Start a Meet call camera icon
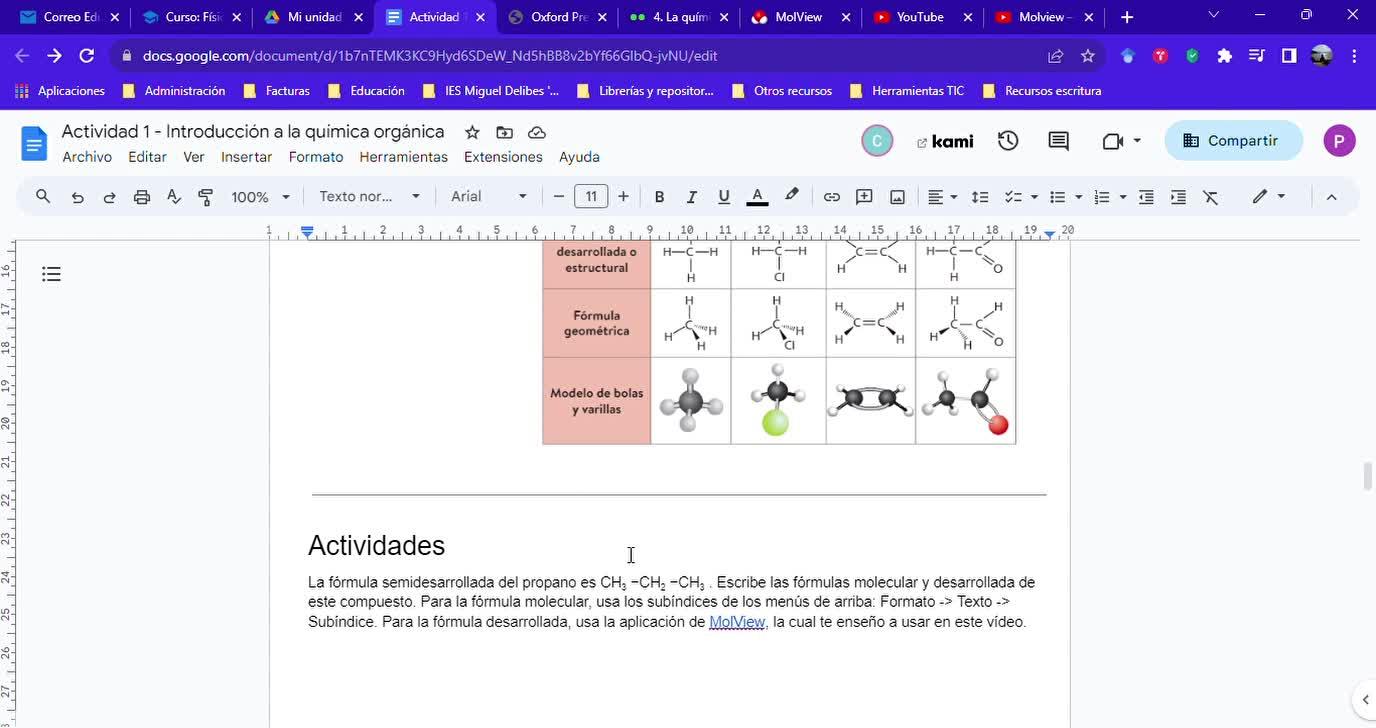Screen dimensions: 1376x728 1121,141
